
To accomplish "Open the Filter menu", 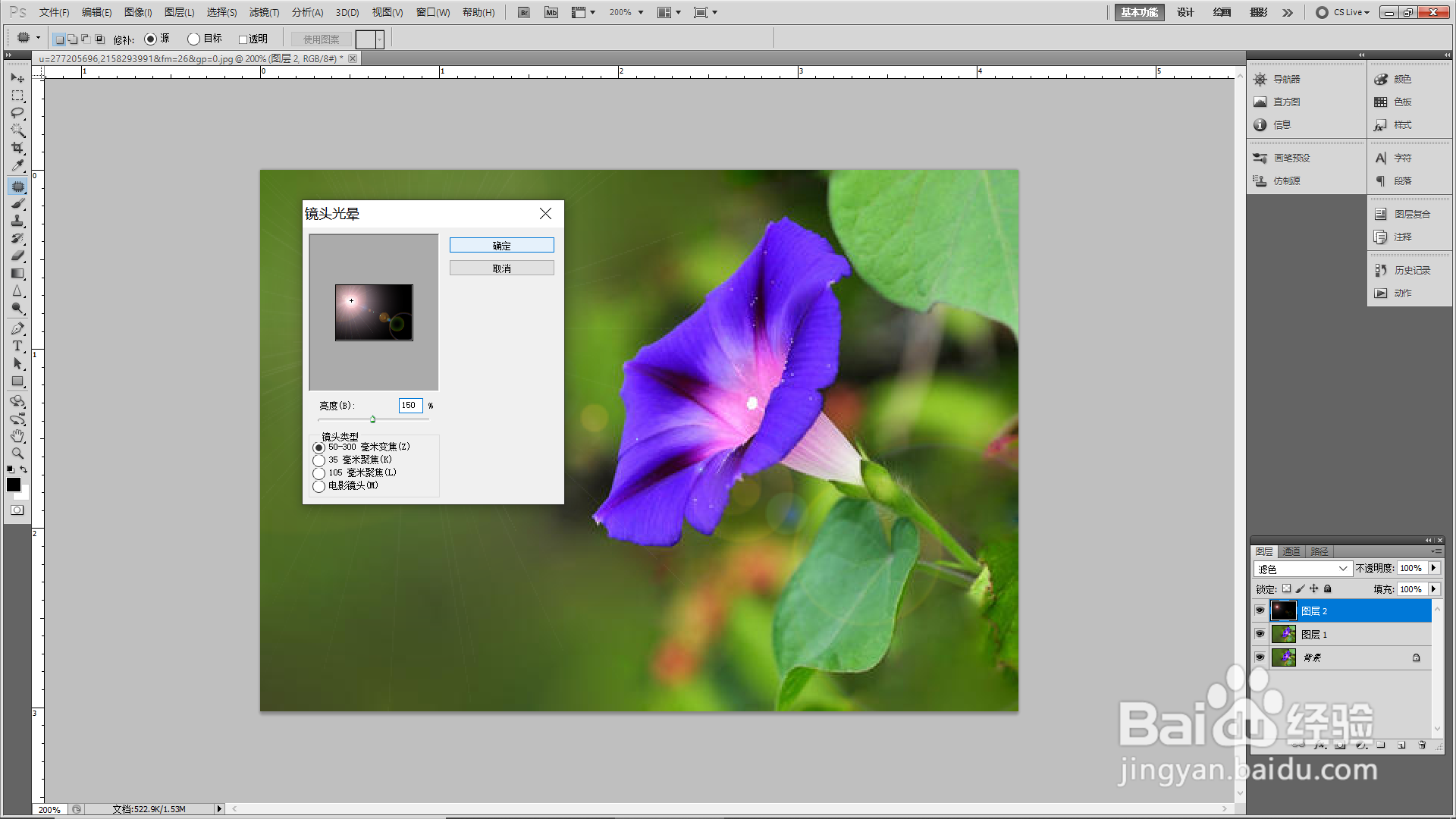I will tap(264, 12).
